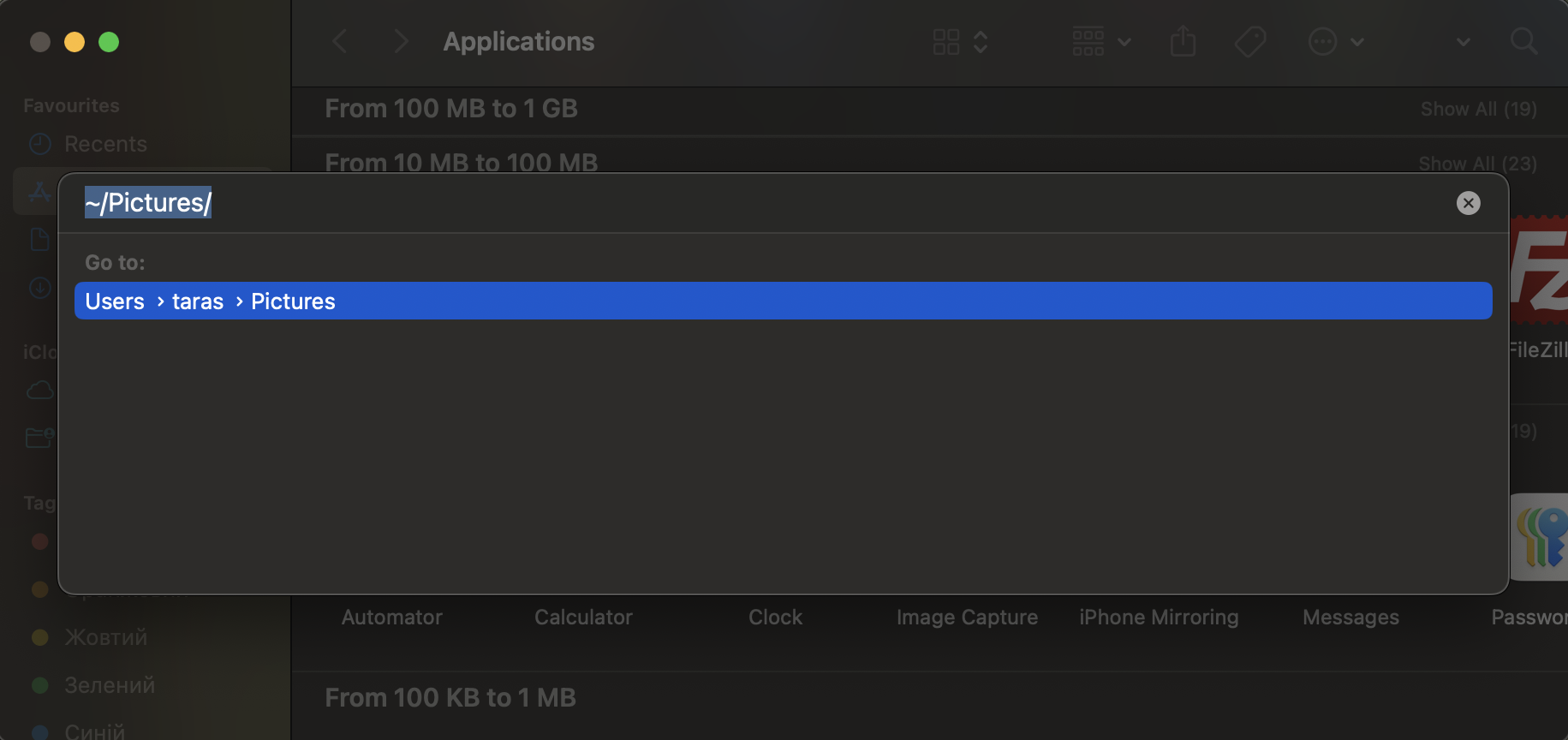
Task: Open the Finder search magnifier
Action: click(x=1523, y=41)
